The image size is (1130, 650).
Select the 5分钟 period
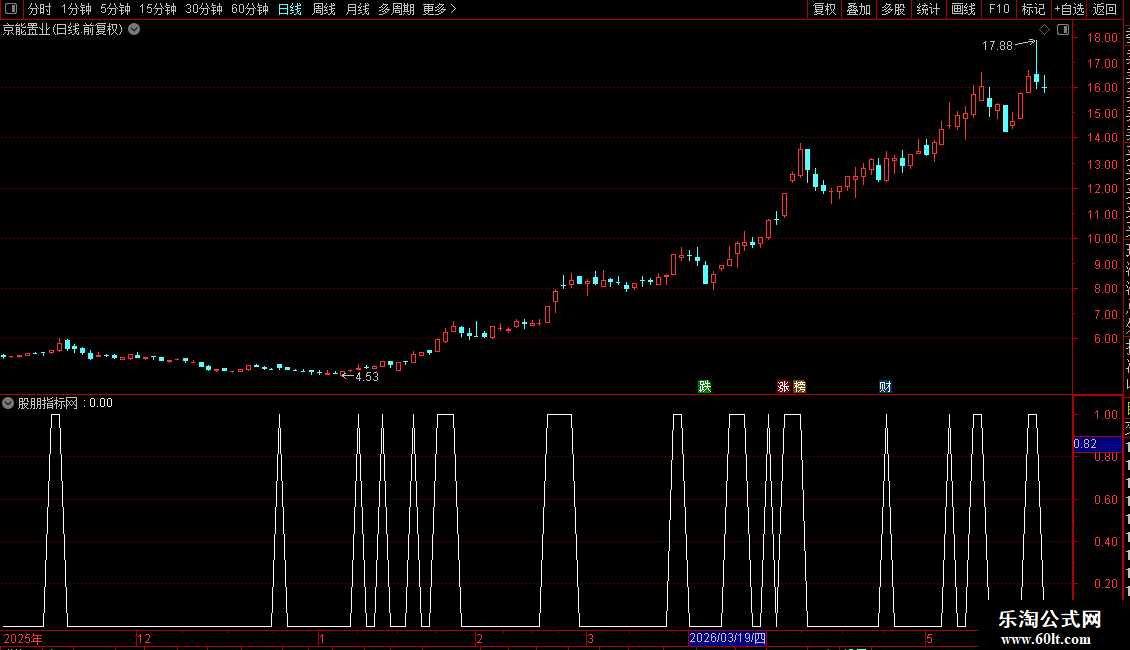(x=115, y=9)
